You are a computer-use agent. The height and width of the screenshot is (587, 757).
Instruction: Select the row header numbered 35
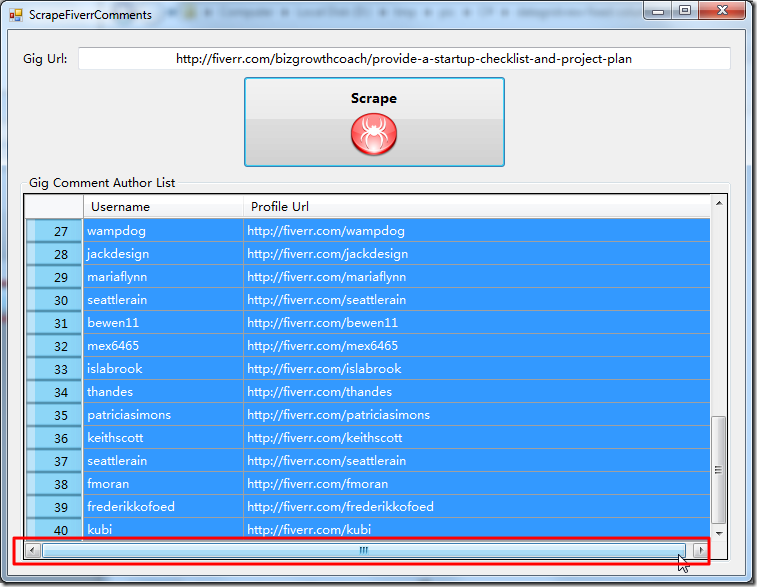[54, 415]
